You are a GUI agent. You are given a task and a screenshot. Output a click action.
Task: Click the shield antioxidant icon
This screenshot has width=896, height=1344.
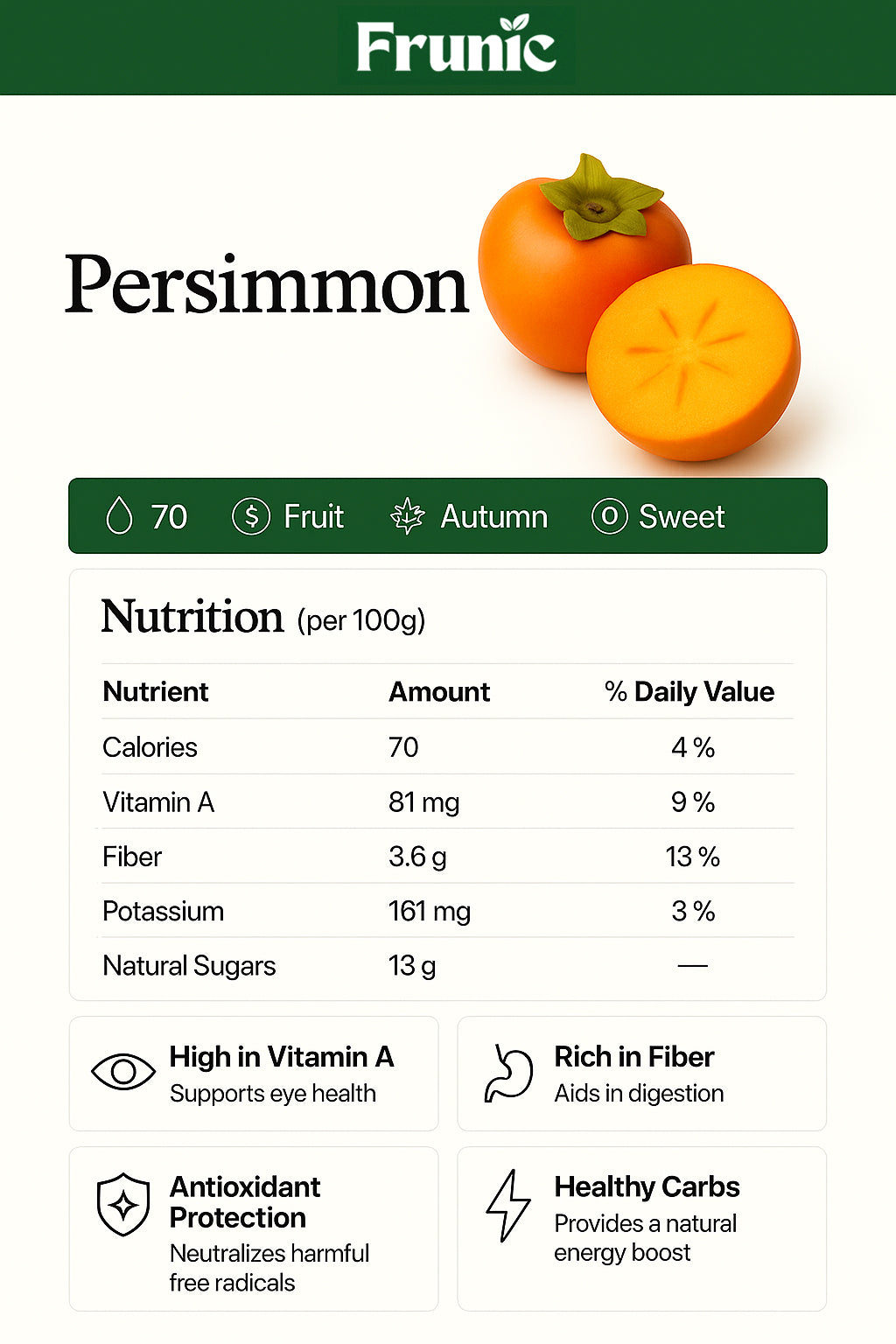(123, 1204)
